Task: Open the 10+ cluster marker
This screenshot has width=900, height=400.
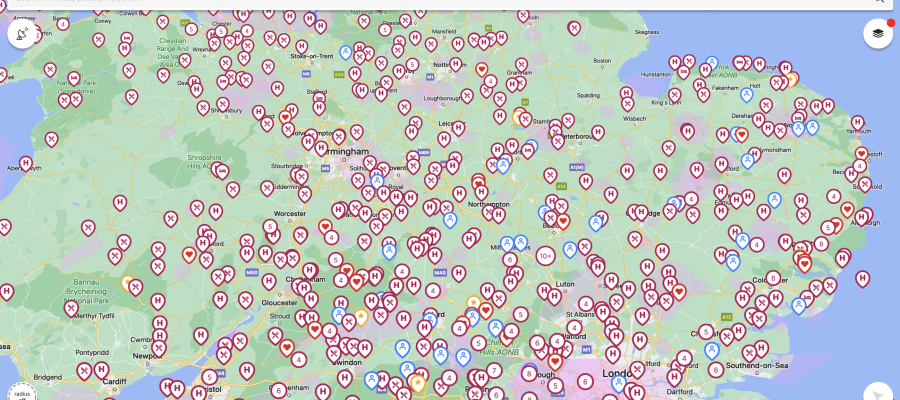Action: coord(545,255)
